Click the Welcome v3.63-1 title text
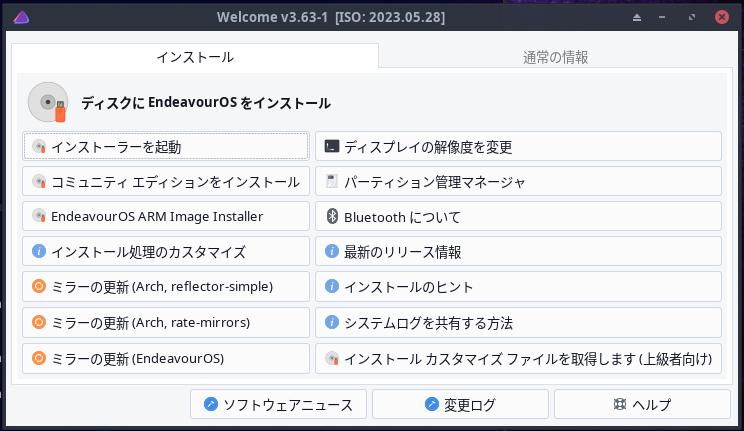The width and height of the screenshot is (744, 431). coord(331,18)
